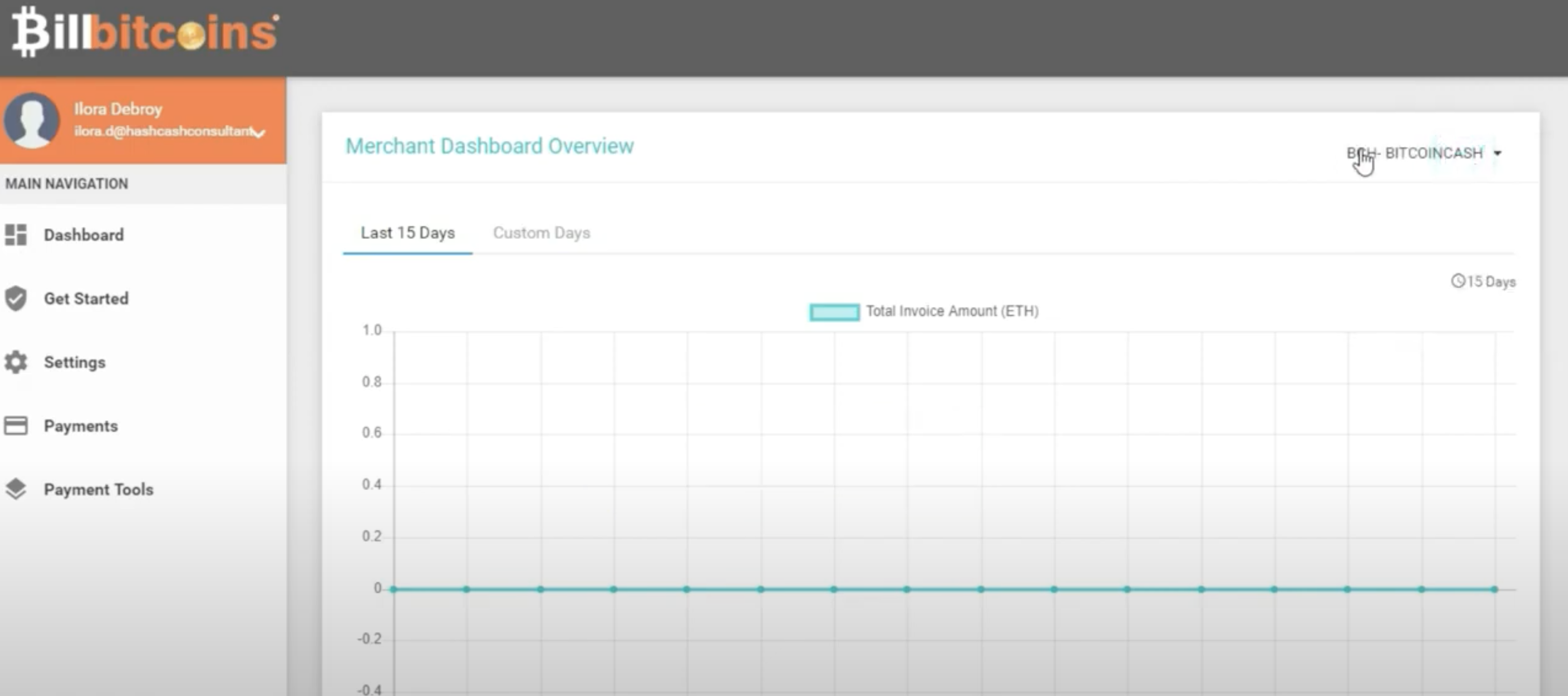1568x696 pixels.
Task: Toggle the Total Invoice Amount legend swatch
Action: (x=834, y=312)
